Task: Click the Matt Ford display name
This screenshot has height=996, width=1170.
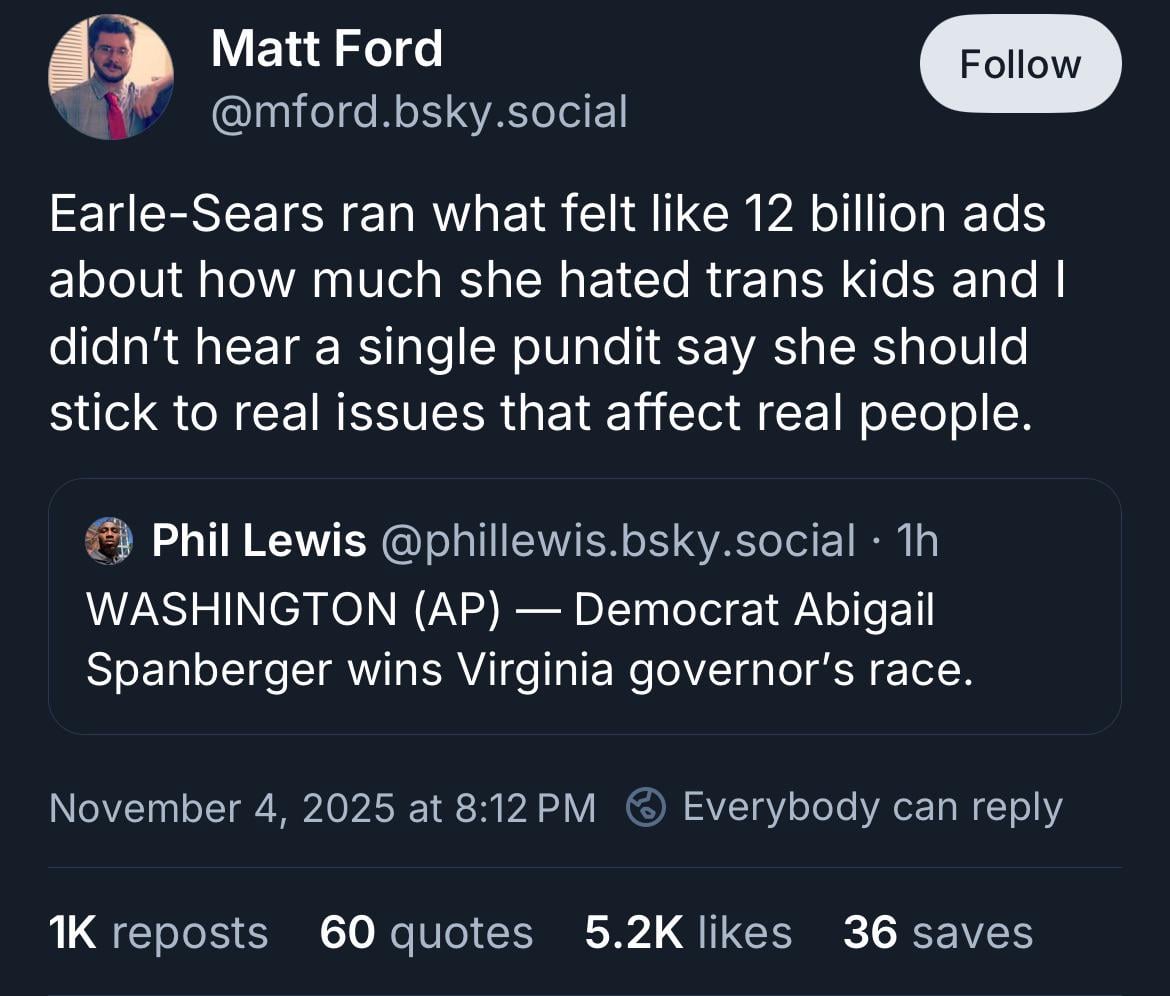Action: click(x=326, y=48)
